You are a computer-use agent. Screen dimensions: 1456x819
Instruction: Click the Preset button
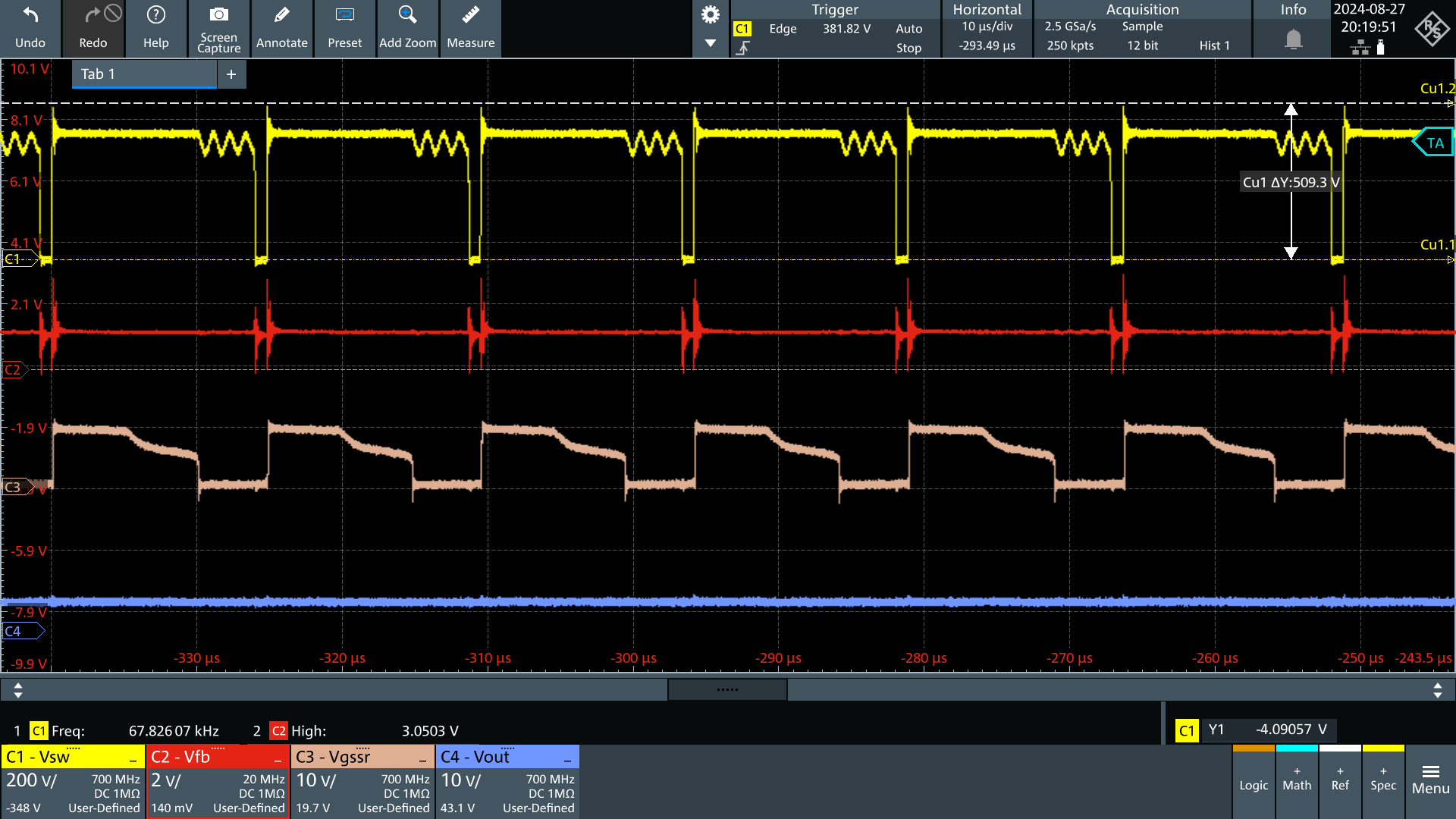[344, 27]
